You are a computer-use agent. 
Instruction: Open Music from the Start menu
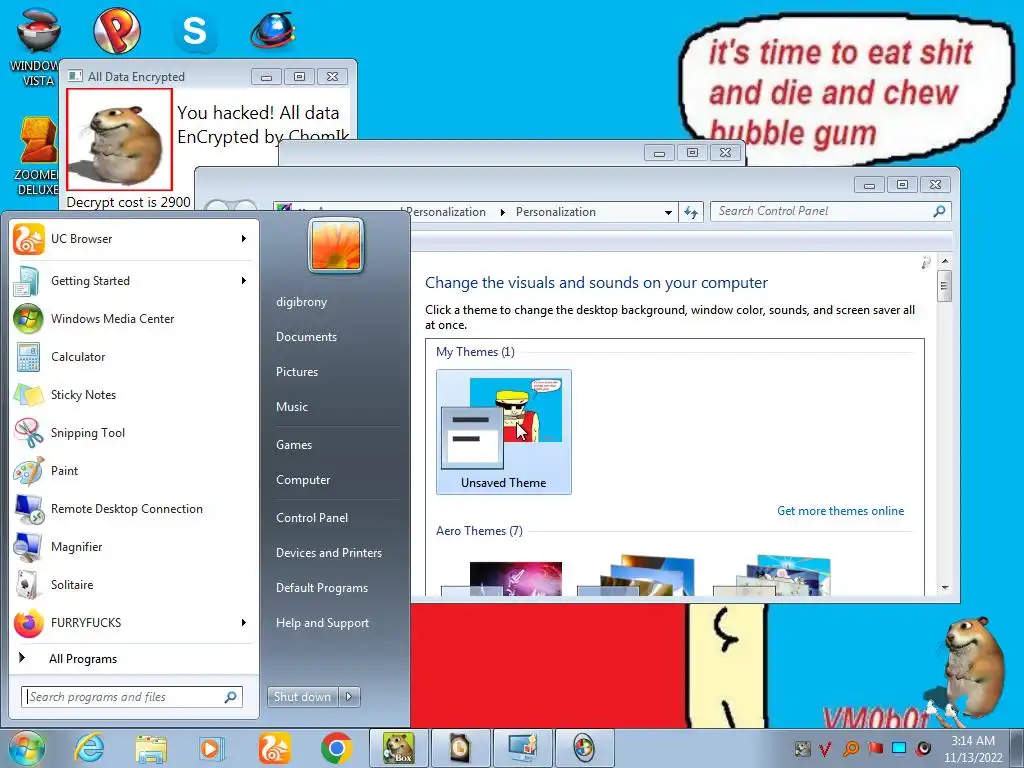[292, 407]
